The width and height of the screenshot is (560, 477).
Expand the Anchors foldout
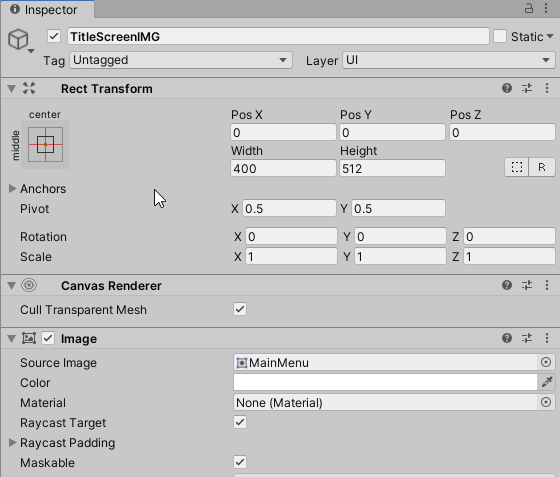tap(12, 189)
